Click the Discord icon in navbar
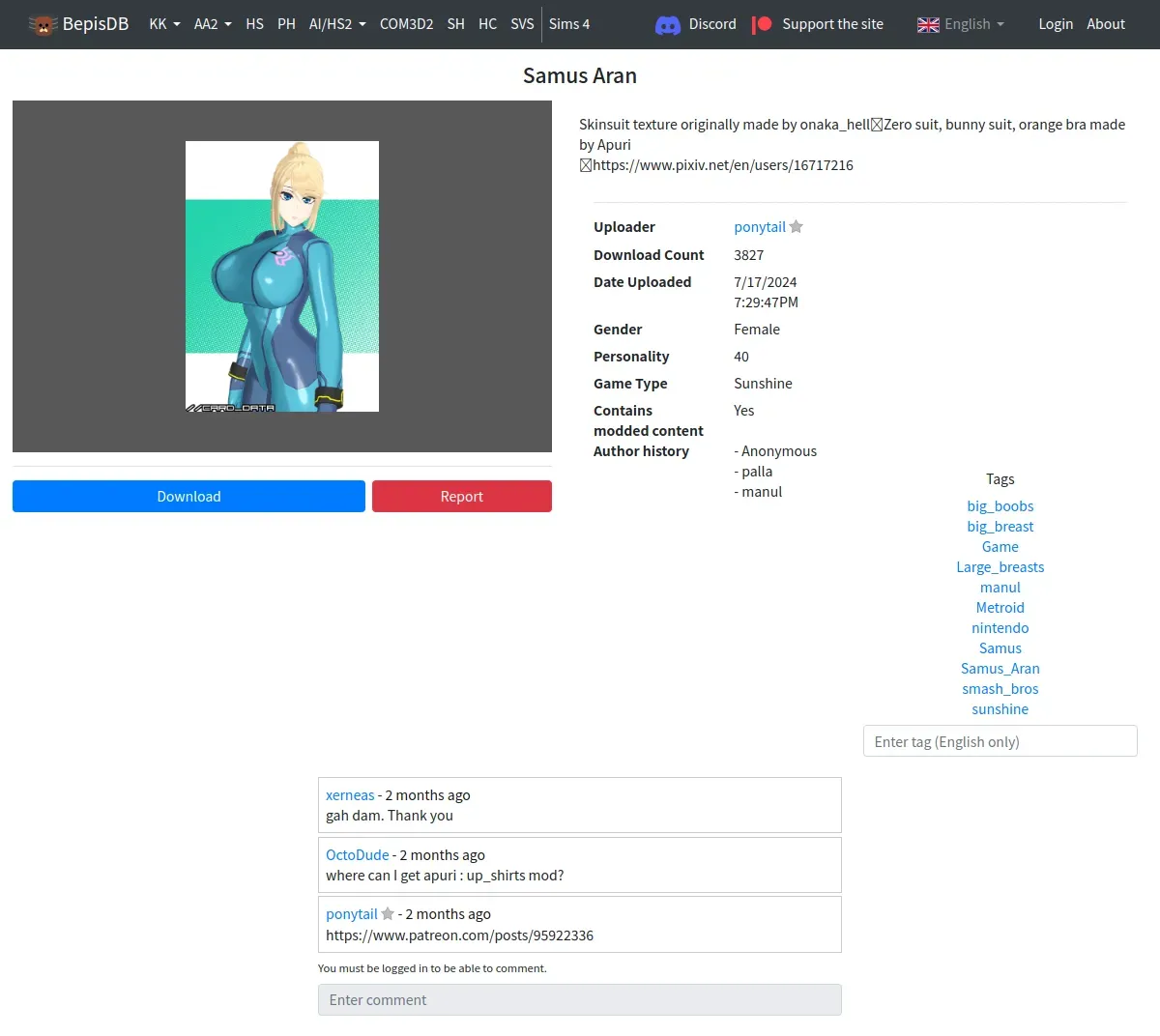This screenshot has width=1160, height=1036. tap(667, 25)
